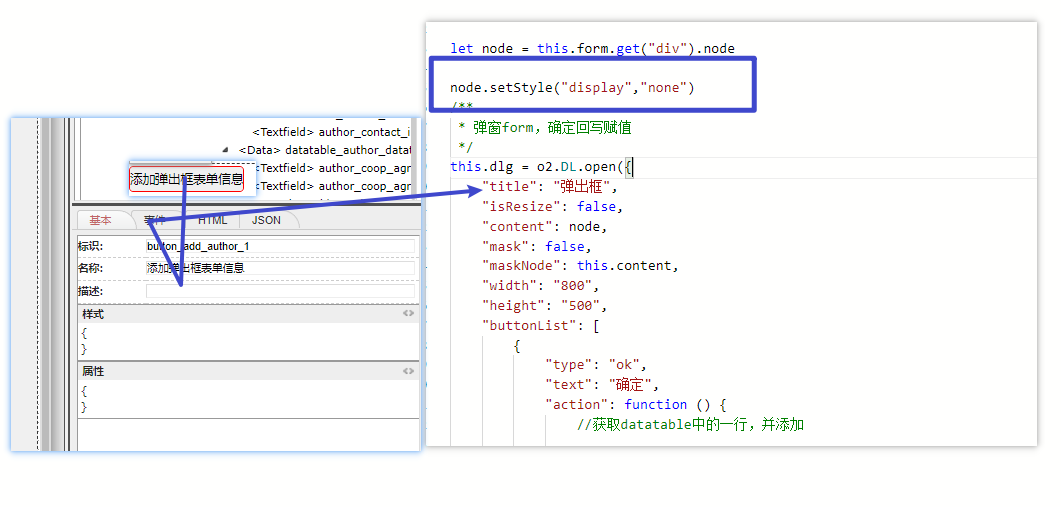Switch to the 基本 tab

point(101,220)
